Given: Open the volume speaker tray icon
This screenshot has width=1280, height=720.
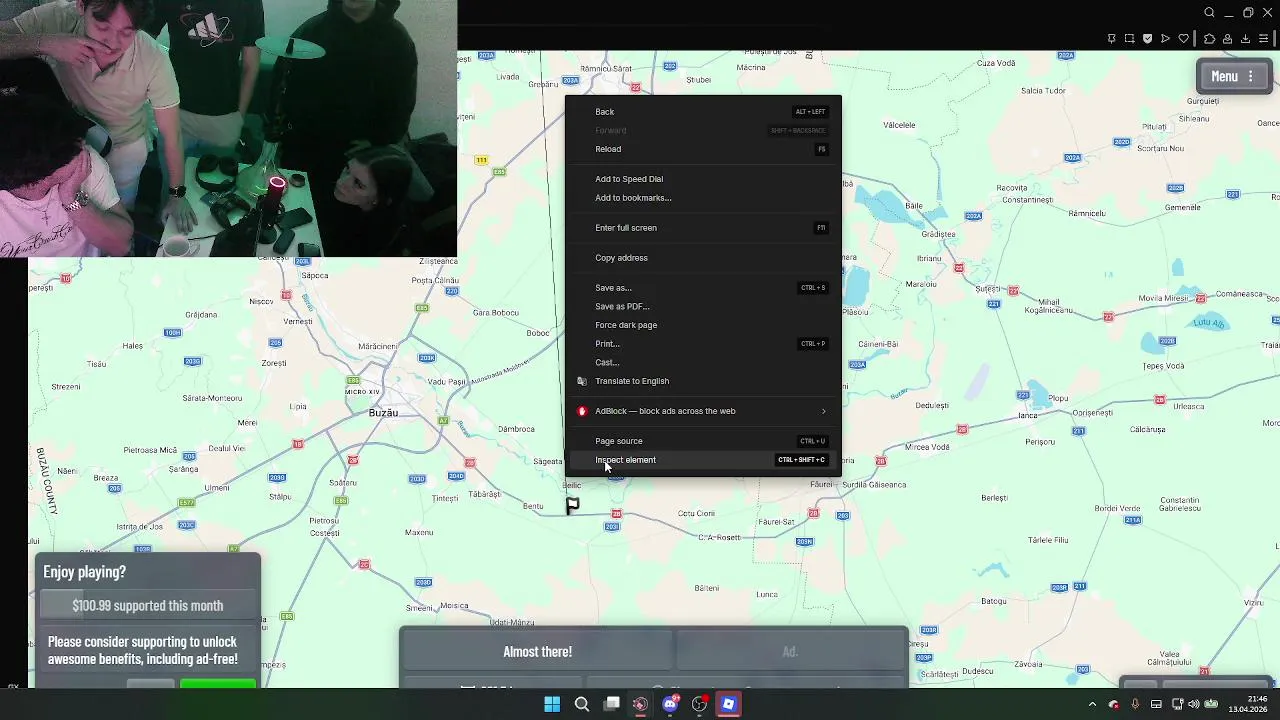Looking at the screenshot, I should pyautogui.click(x=1193, y=705).
